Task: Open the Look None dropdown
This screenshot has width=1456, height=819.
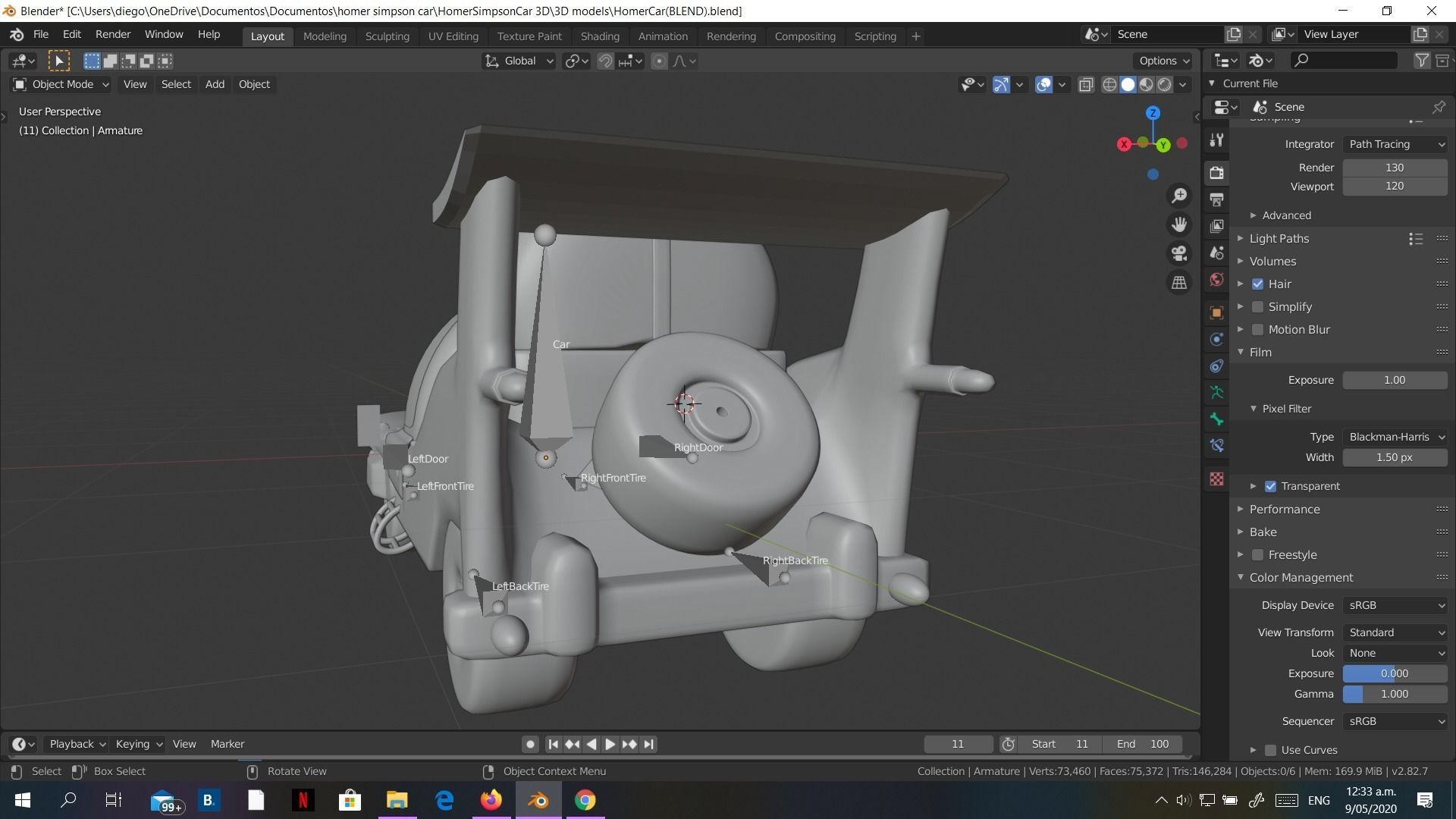Action: click(1395, 653)
